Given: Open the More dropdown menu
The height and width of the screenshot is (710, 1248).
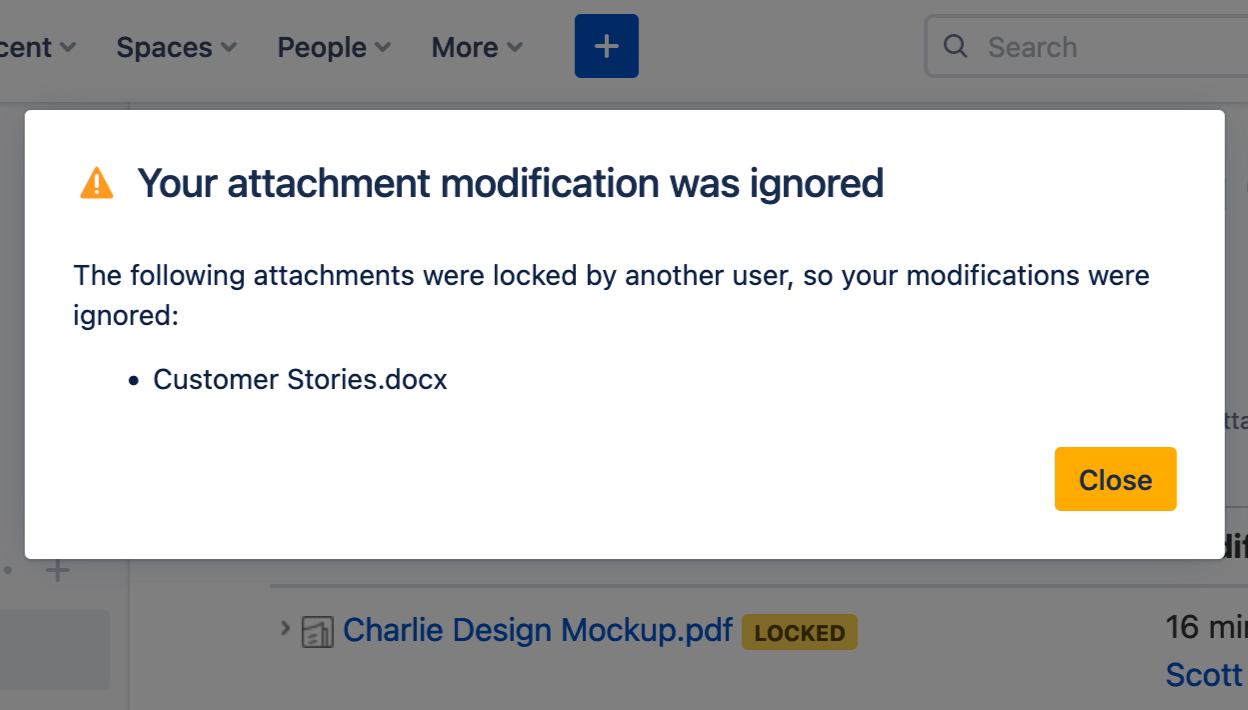Looking at the screenshot, I should pos(476,47).
